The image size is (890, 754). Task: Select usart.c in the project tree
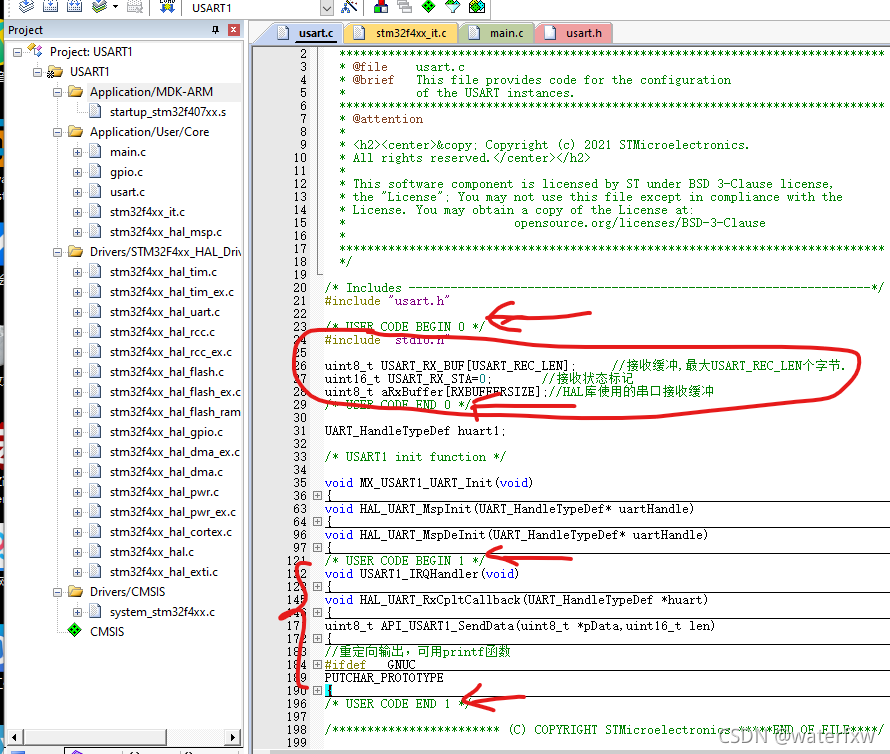click(127, 192)
